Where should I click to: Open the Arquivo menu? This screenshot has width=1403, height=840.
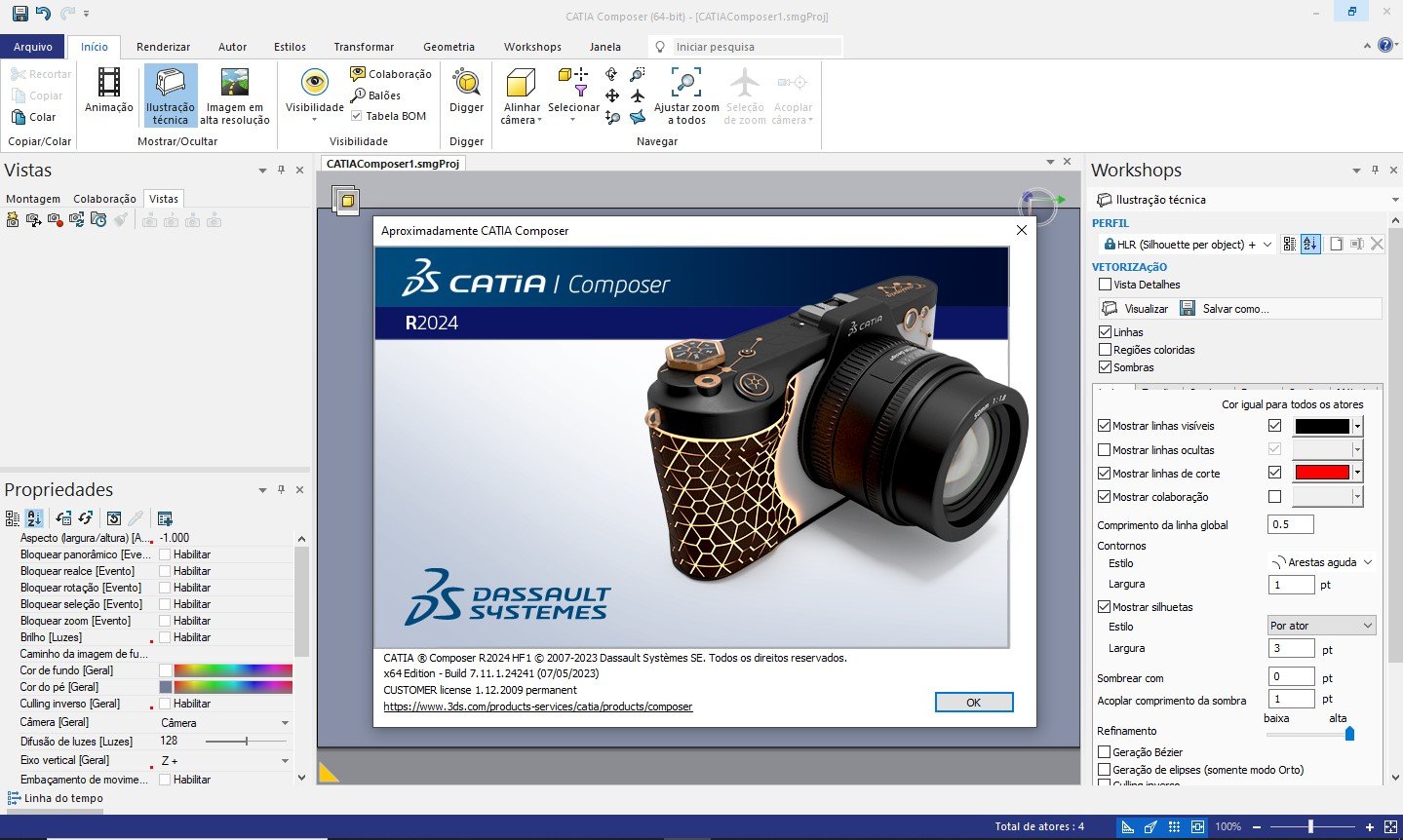[x=33, y=47]
